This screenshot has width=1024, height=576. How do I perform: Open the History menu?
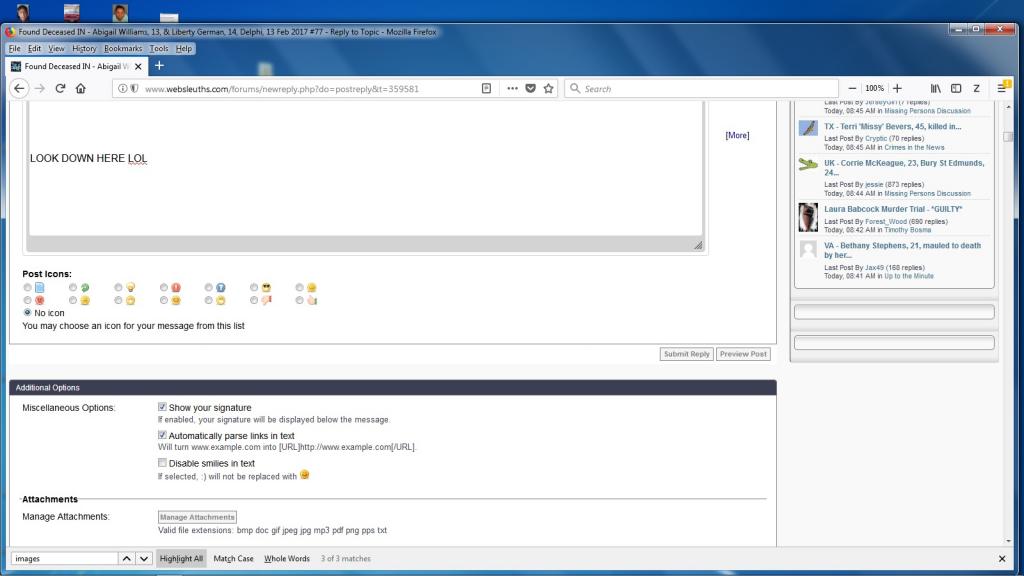click(x=84, y=48)
